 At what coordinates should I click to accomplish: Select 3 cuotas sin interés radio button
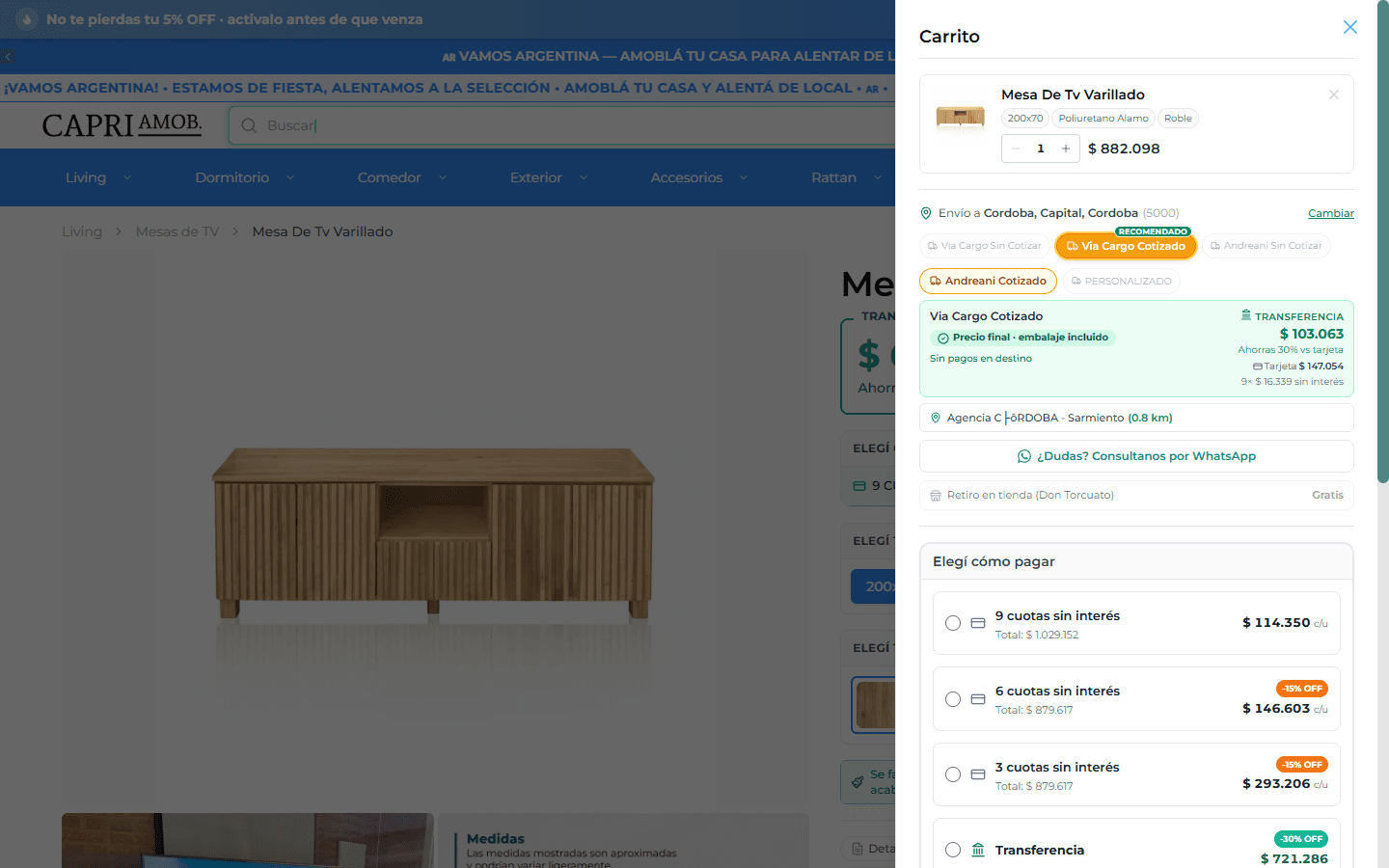click(953, 774)
